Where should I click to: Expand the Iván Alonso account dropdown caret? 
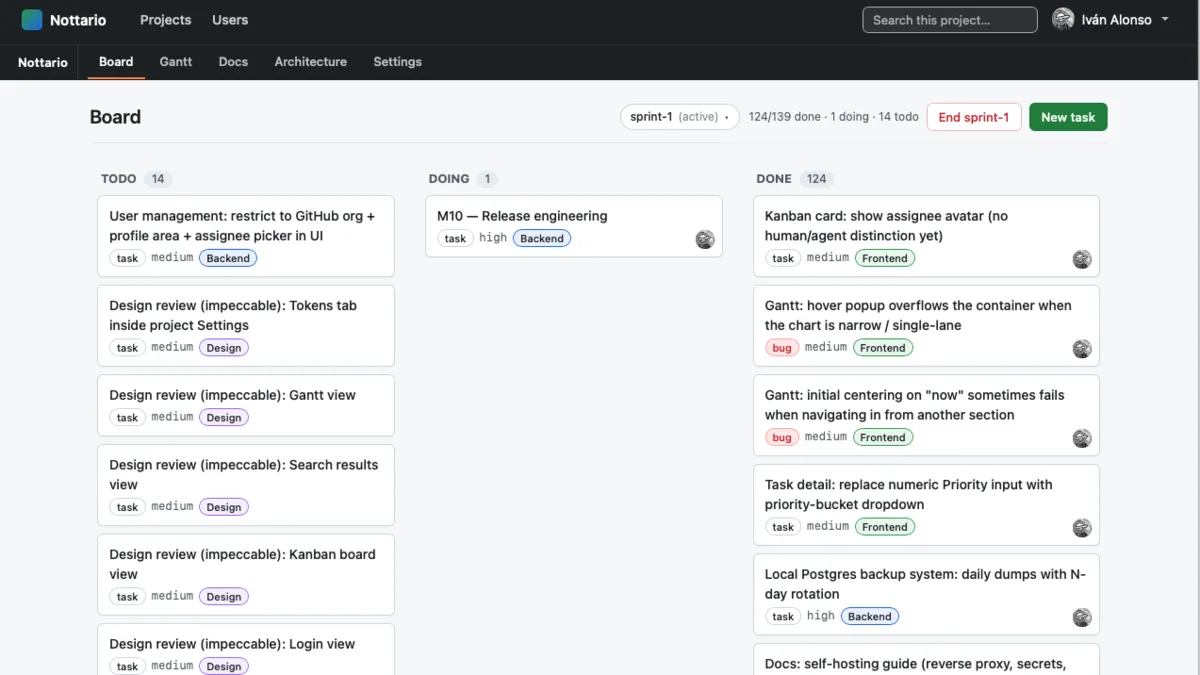point(1165,20)
